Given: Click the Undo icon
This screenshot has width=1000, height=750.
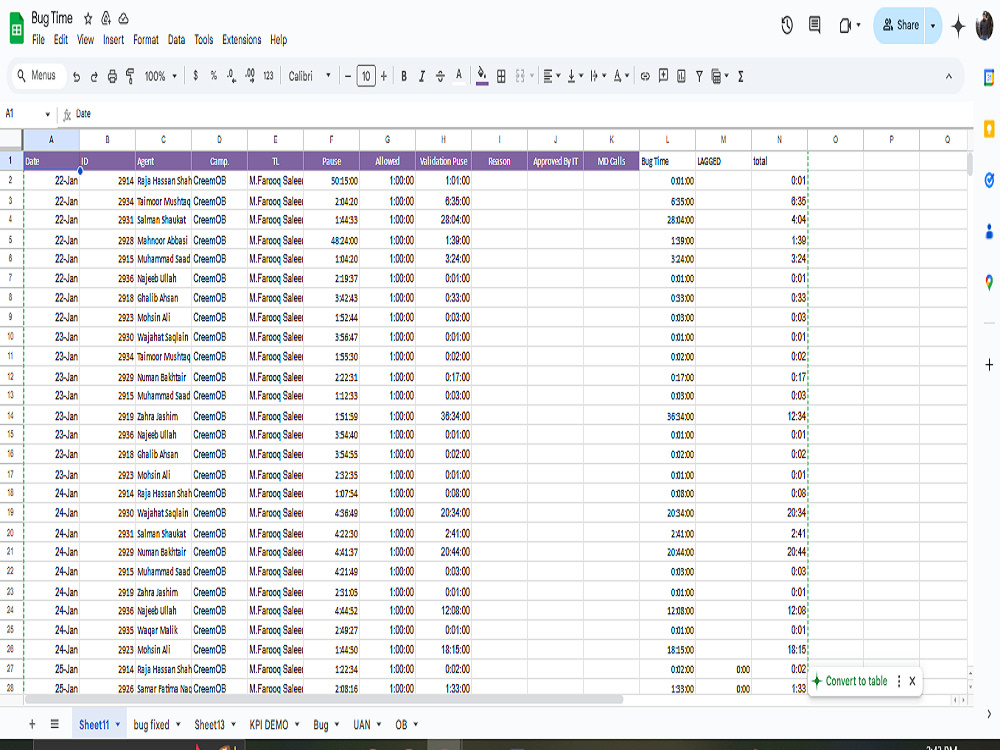Looking at the screenshot, I should click(77, 77).
